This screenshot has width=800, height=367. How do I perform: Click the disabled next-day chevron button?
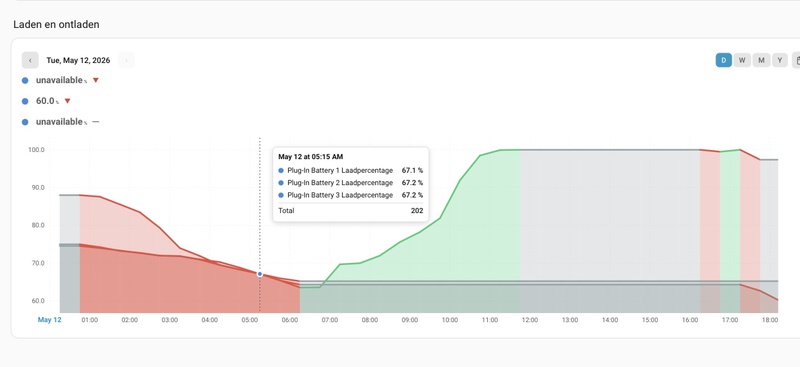click(x=127, y=60)
